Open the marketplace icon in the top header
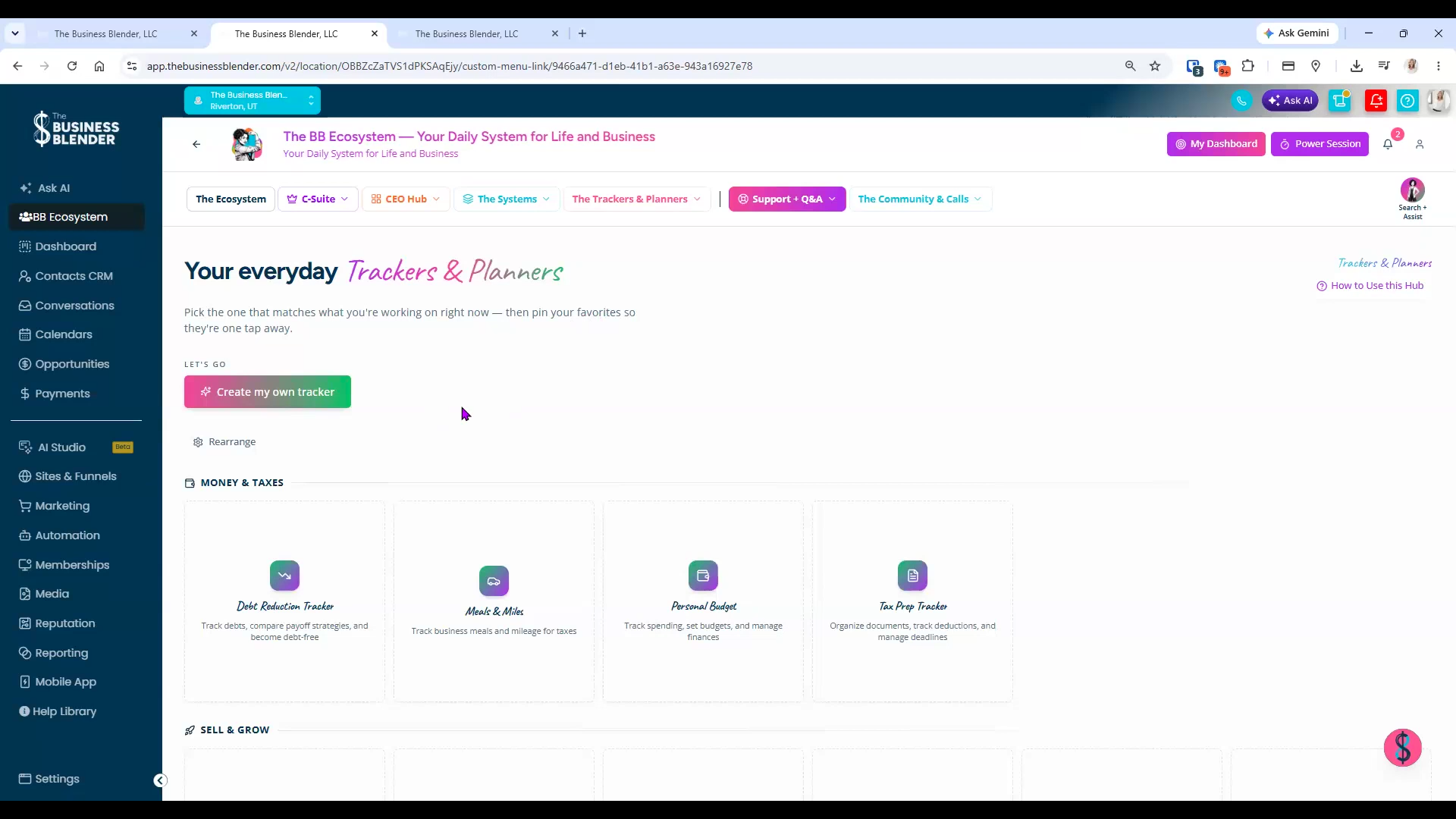The image size is (1456, 819). (1340, 101)
